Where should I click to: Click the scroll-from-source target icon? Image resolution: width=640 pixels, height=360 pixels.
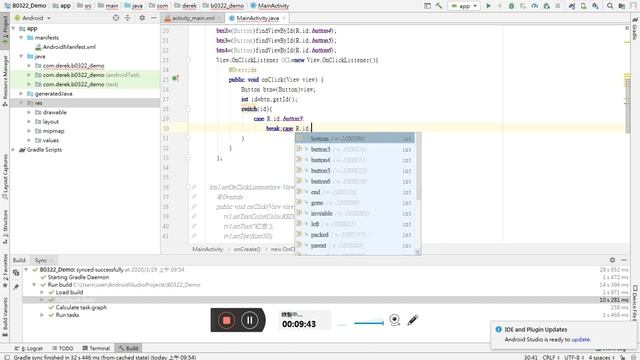116,18
